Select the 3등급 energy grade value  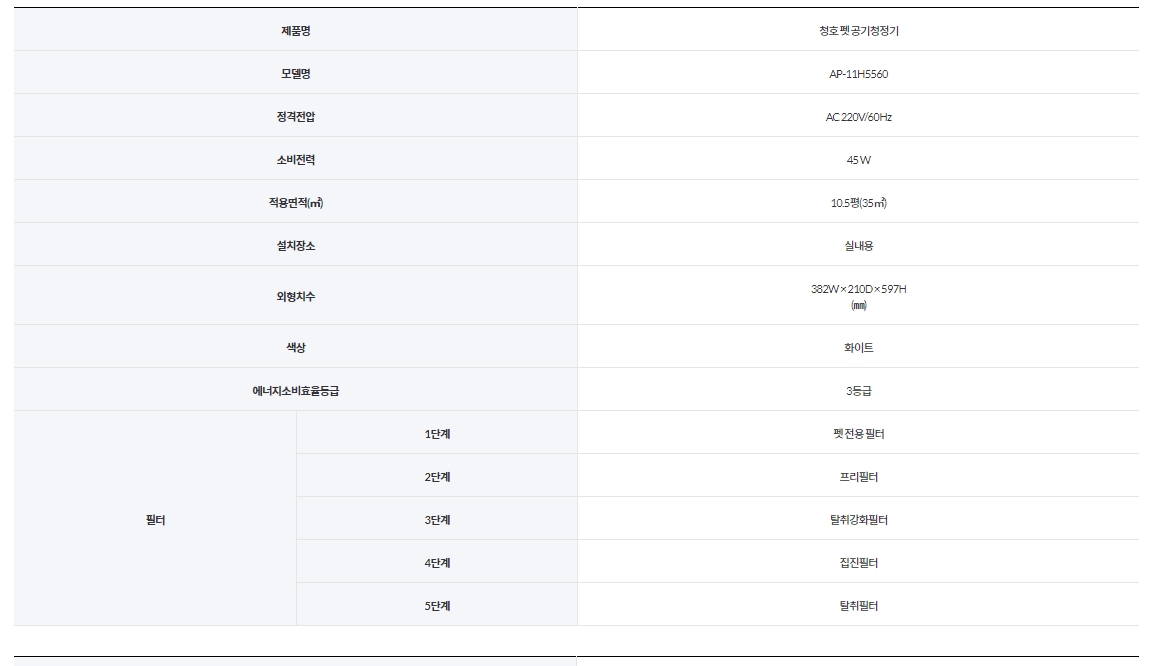858,391
